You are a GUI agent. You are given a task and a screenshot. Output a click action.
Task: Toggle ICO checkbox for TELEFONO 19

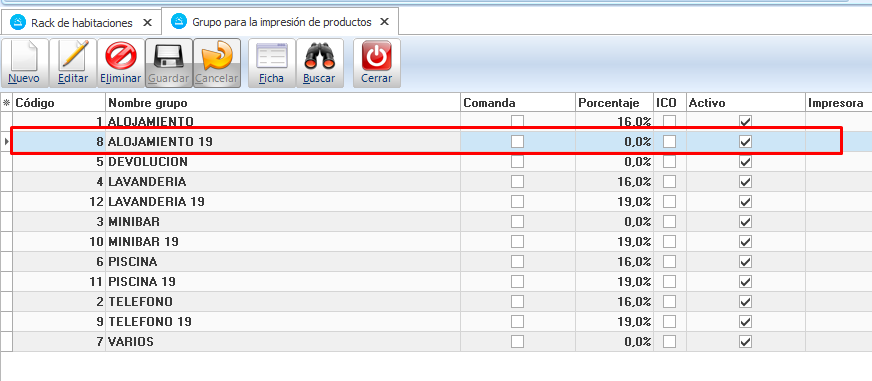(670, 322)
